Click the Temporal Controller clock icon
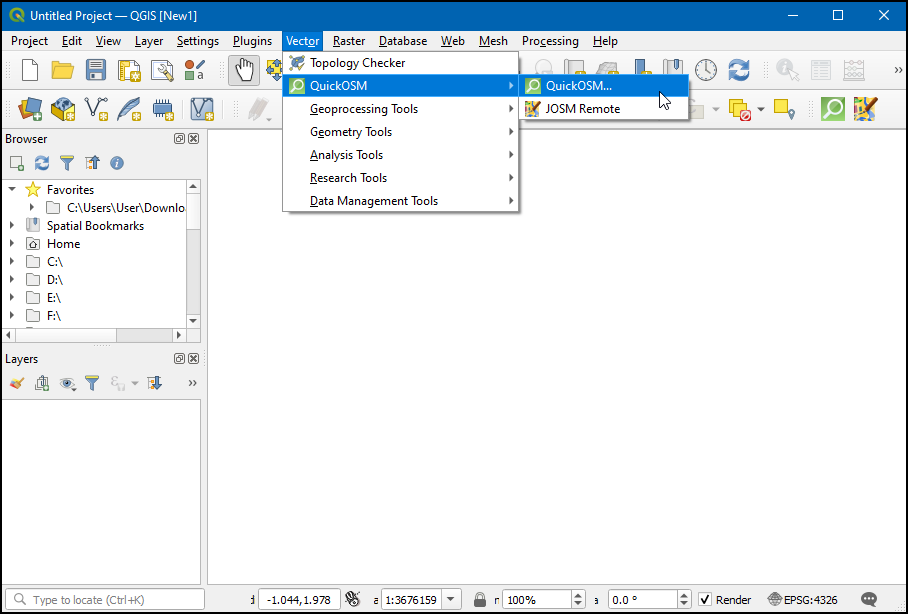908x614 pixels. pyautogui.click(x=706, y=70)
